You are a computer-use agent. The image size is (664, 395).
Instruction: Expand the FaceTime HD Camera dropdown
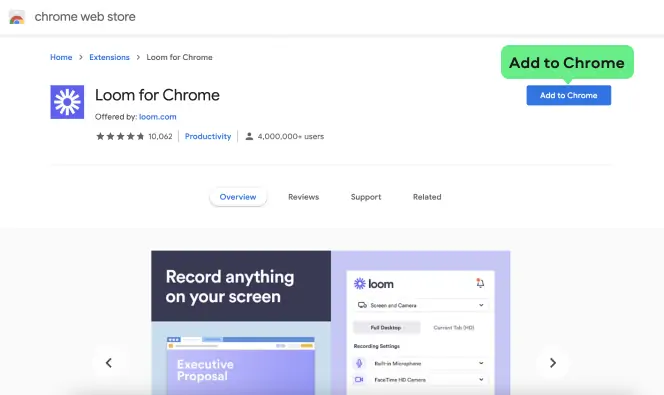tap(481, 379)
